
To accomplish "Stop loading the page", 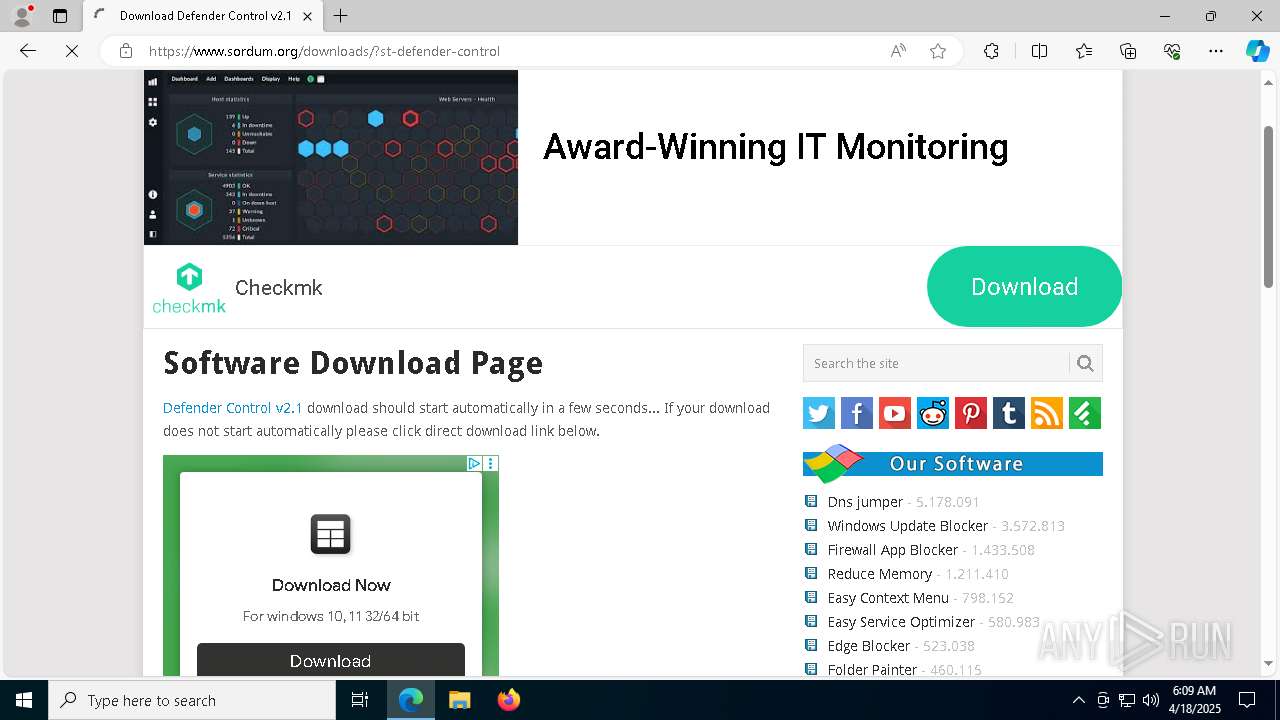I will (x=72, y=51).
